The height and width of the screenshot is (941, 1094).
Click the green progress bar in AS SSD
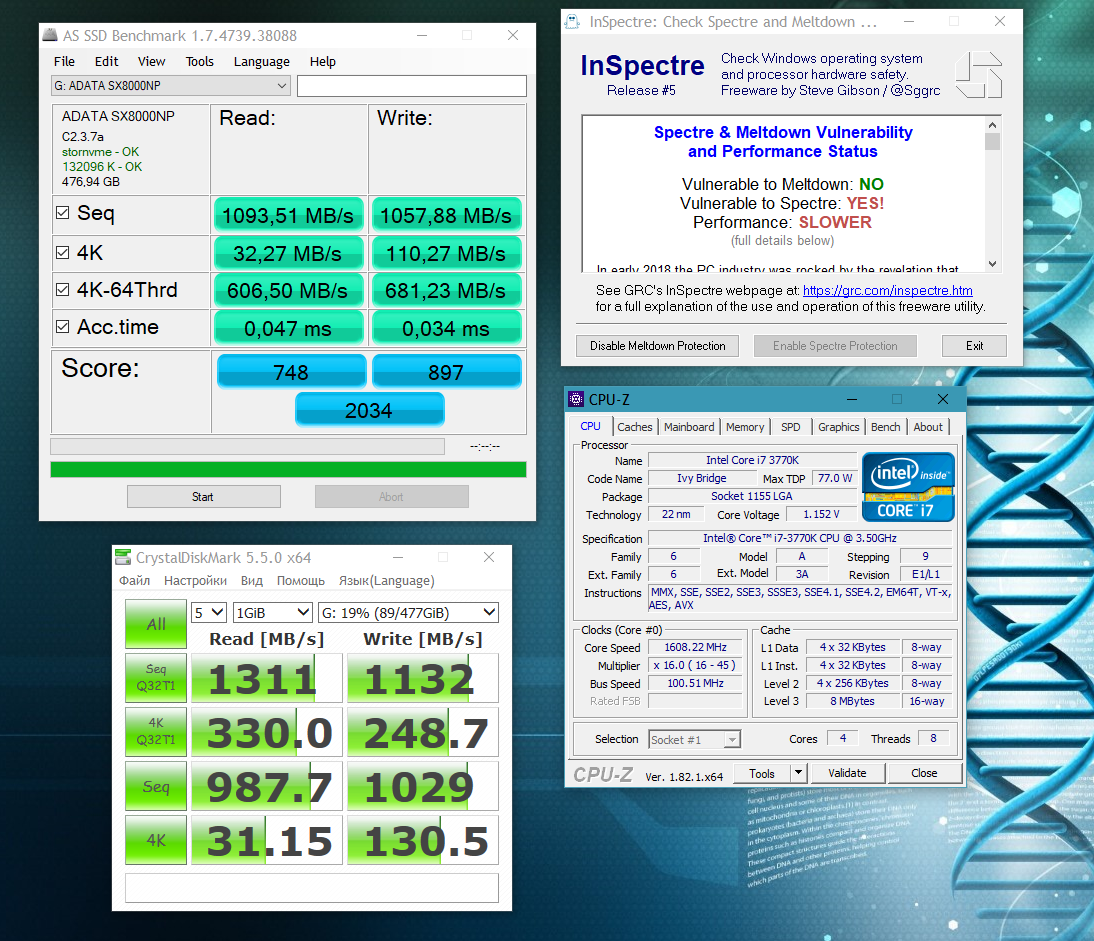pyautogui.click(x=288, y=469)
